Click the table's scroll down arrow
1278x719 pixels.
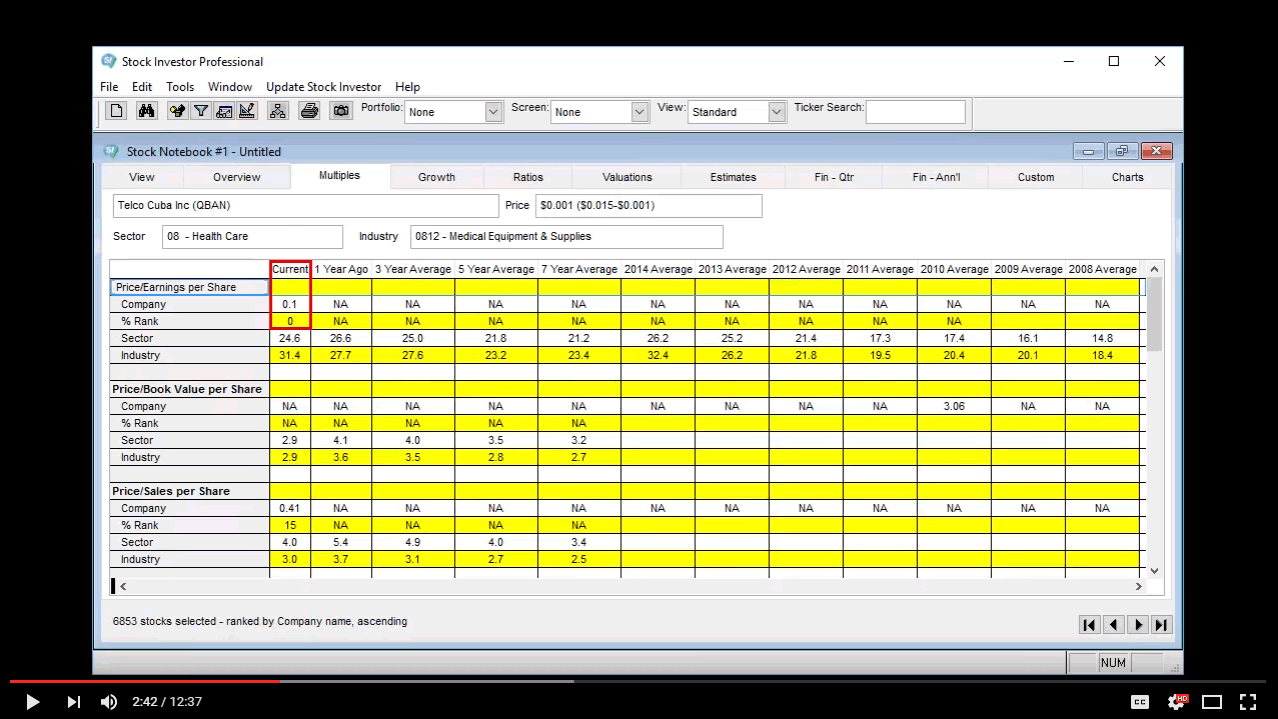1155,570
